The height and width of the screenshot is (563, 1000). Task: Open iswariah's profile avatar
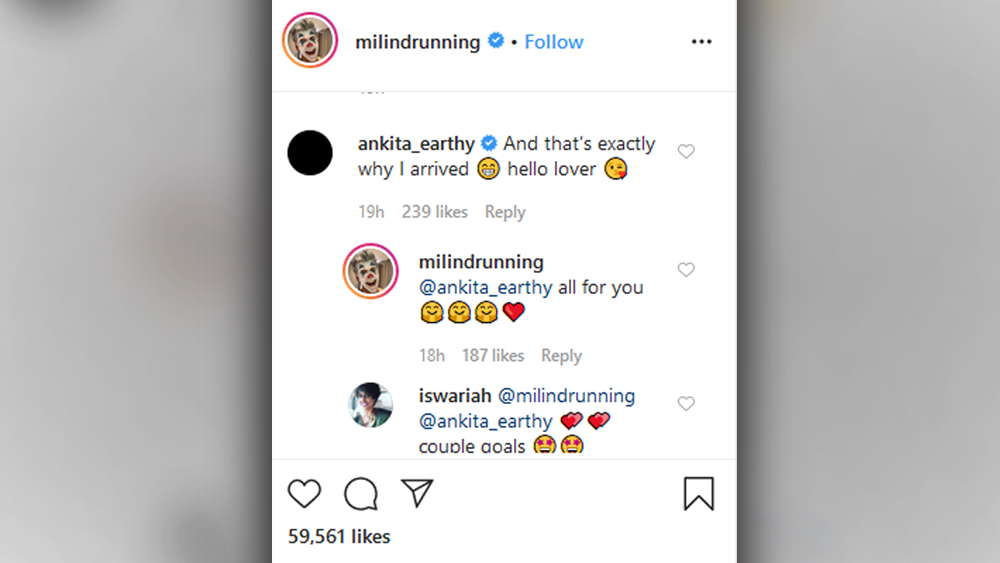370,405
